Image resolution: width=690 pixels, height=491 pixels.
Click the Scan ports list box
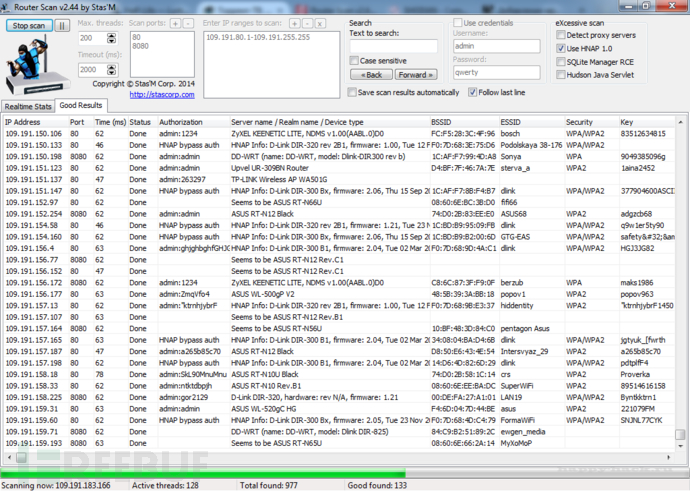[162, 54]
